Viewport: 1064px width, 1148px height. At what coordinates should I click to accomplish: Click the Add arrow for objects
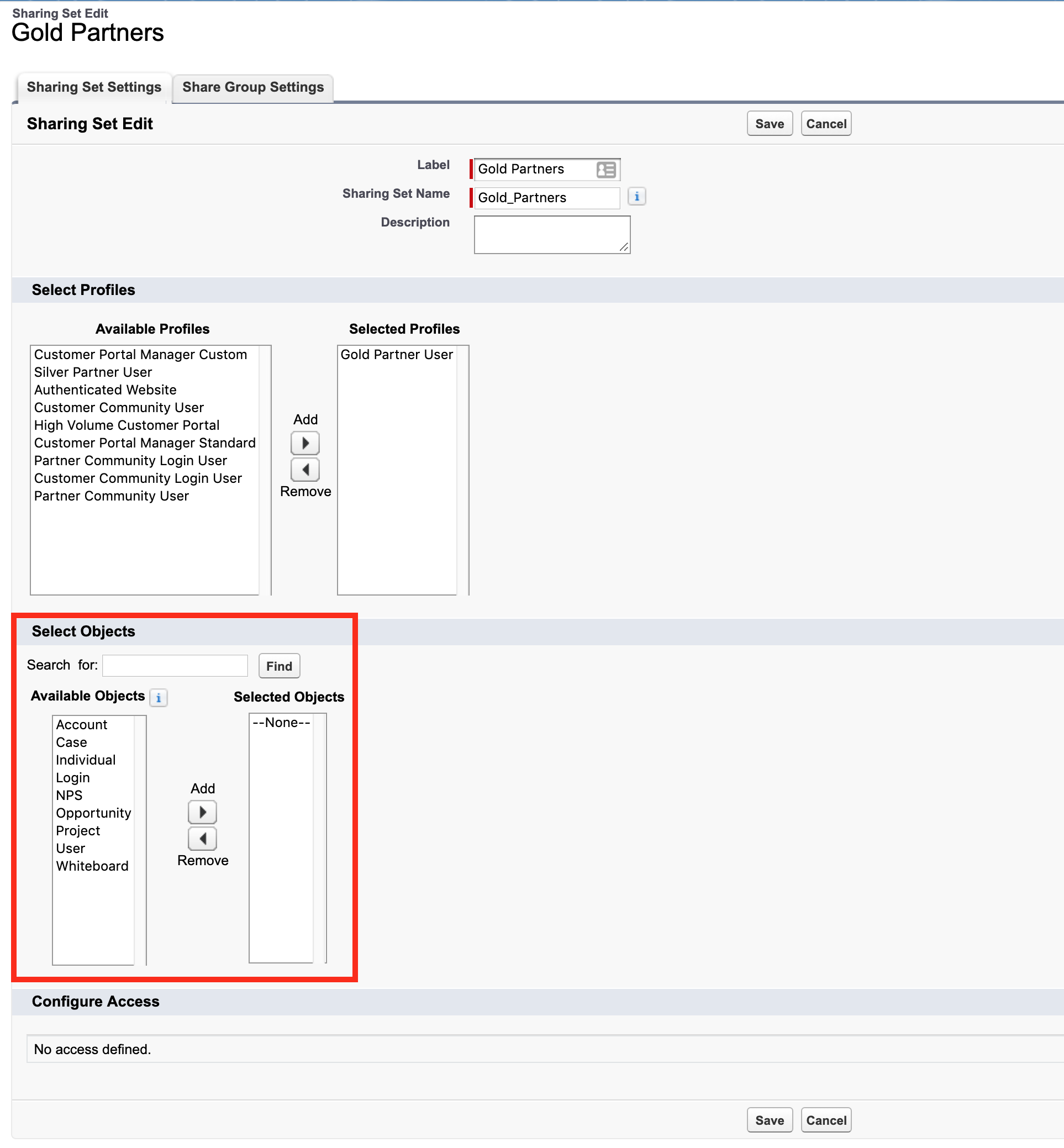[x=203, y=812]
